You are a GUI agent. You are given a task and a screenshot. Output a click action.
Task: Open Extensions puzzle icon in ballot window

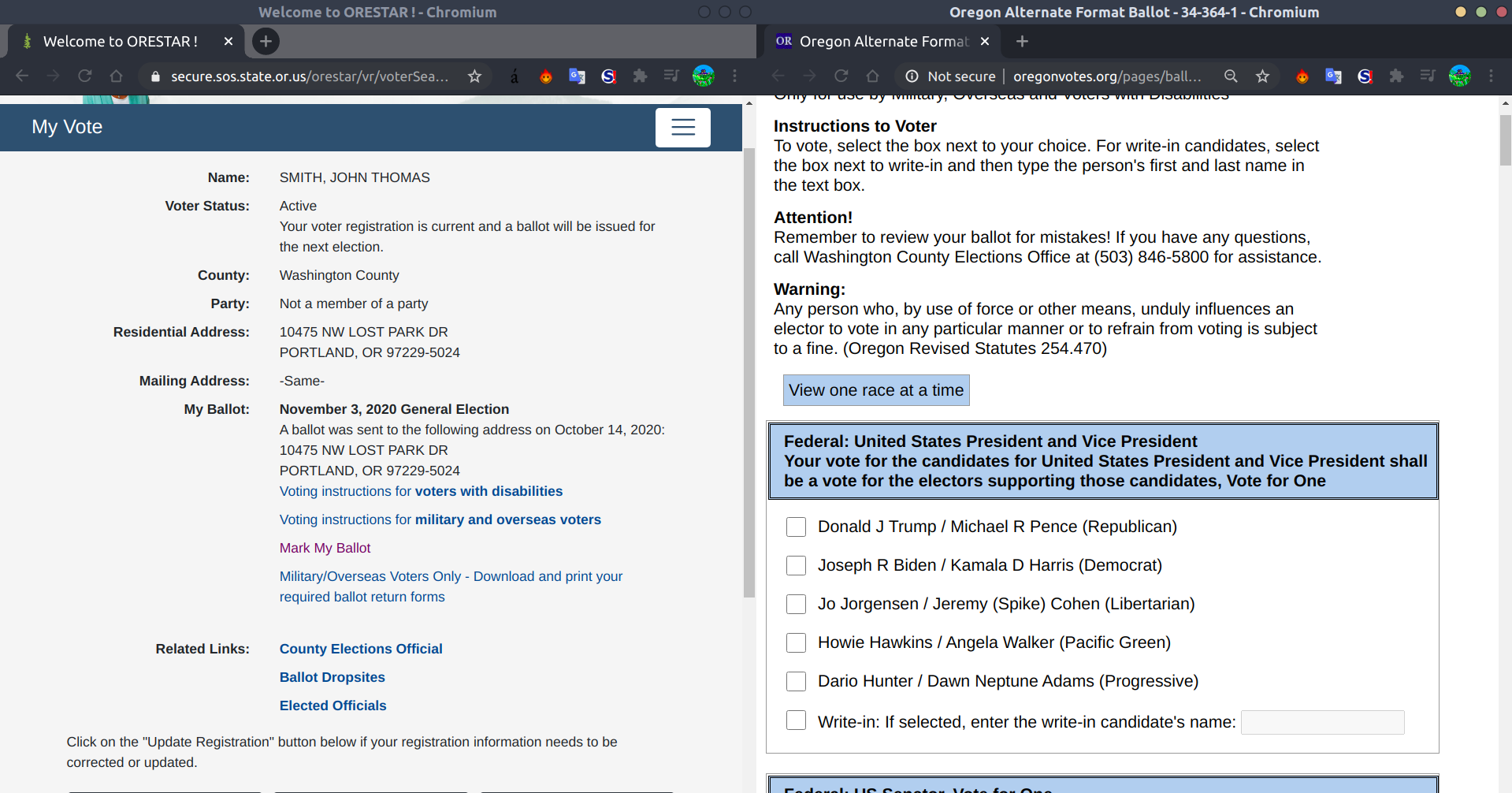(x=1396, y=76)
